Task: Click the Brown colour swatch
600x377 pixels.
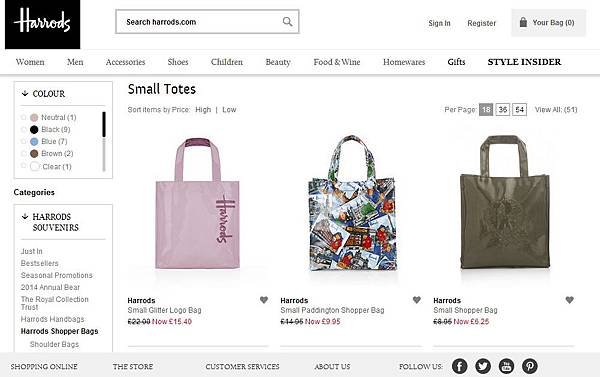Action: (x=34, y=153)
